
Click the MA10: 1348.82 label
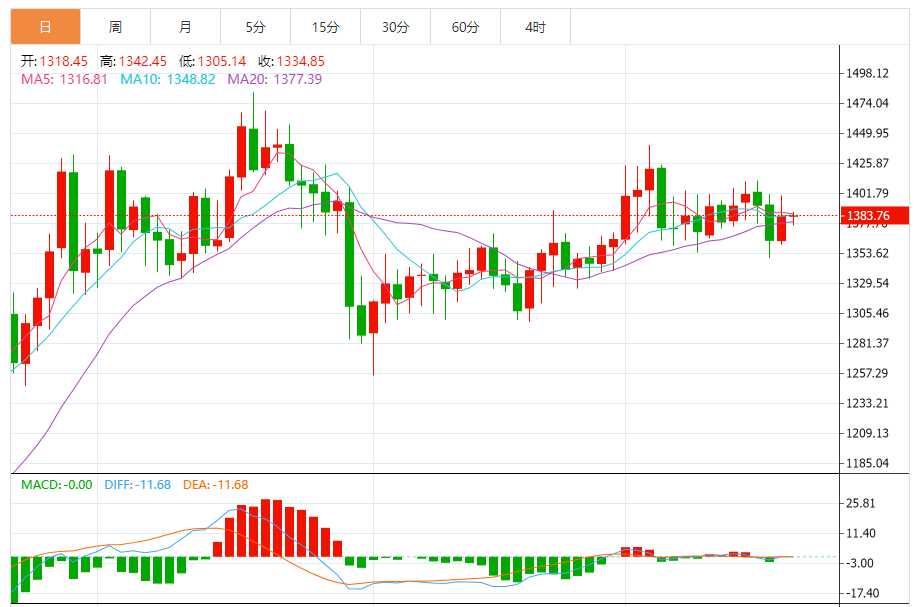tap(168, 79)
